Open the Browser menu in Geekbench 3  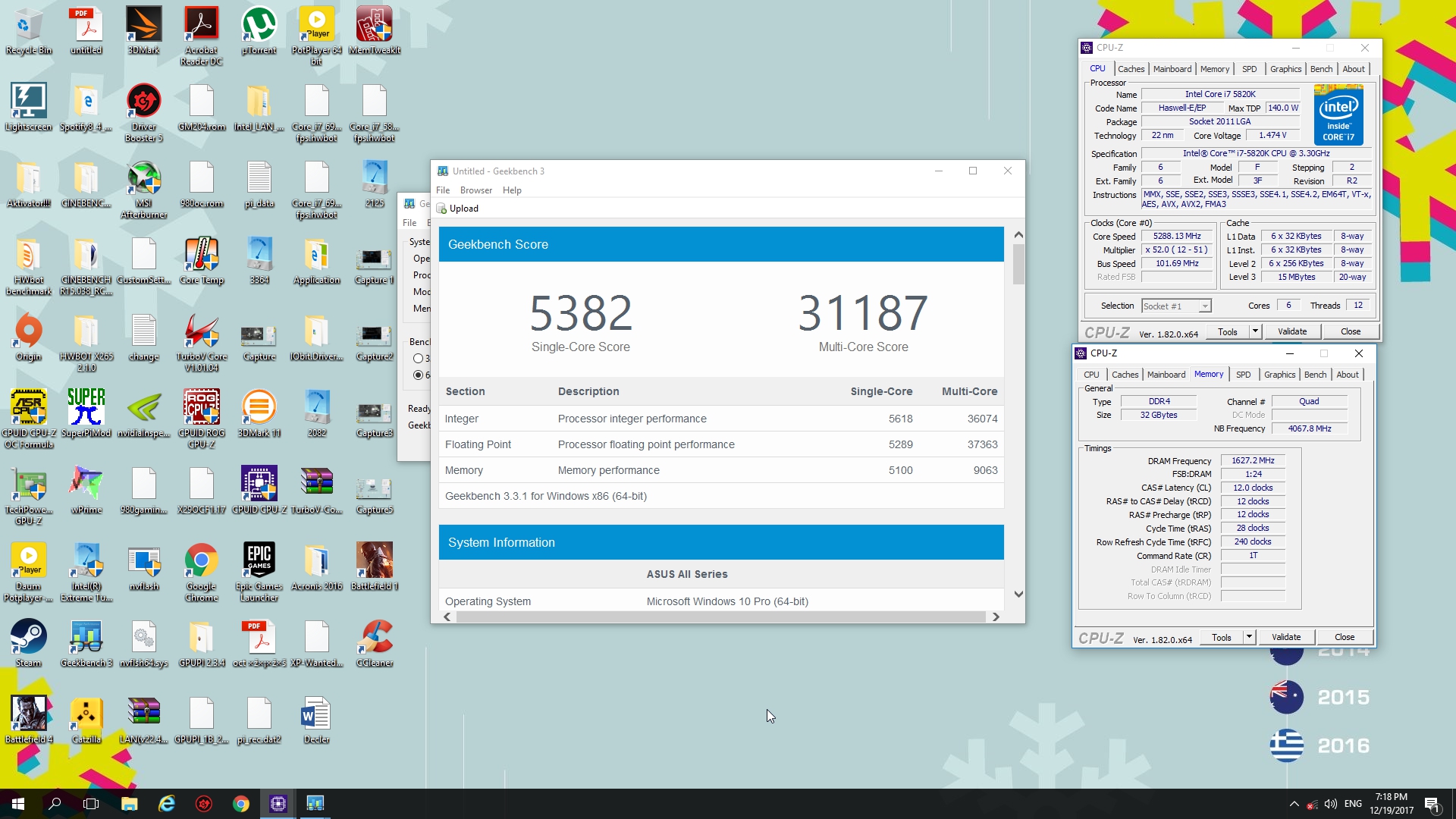pyautogui.click(x=476, y=190)
